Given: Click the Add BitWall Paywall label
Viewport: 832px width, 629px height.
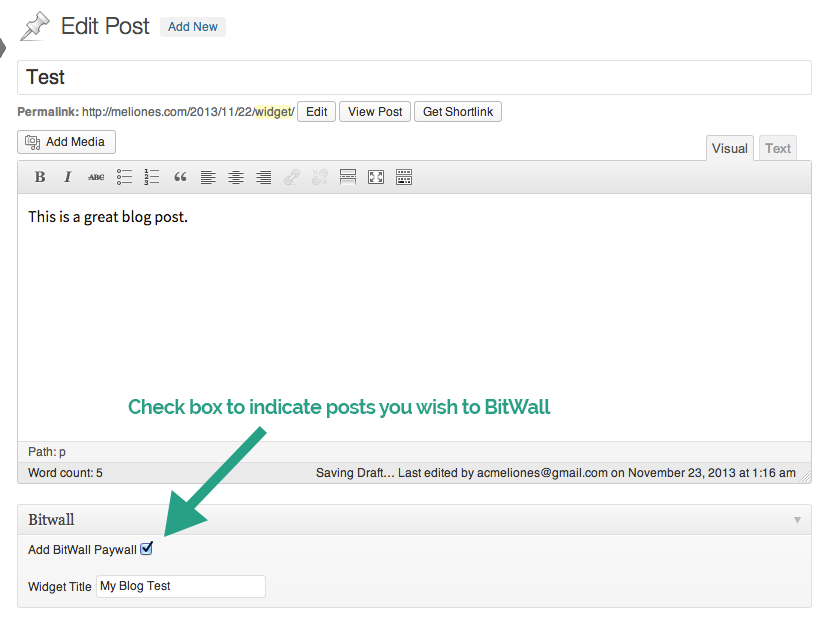Looking at the screenshot, I should (82, 549).
